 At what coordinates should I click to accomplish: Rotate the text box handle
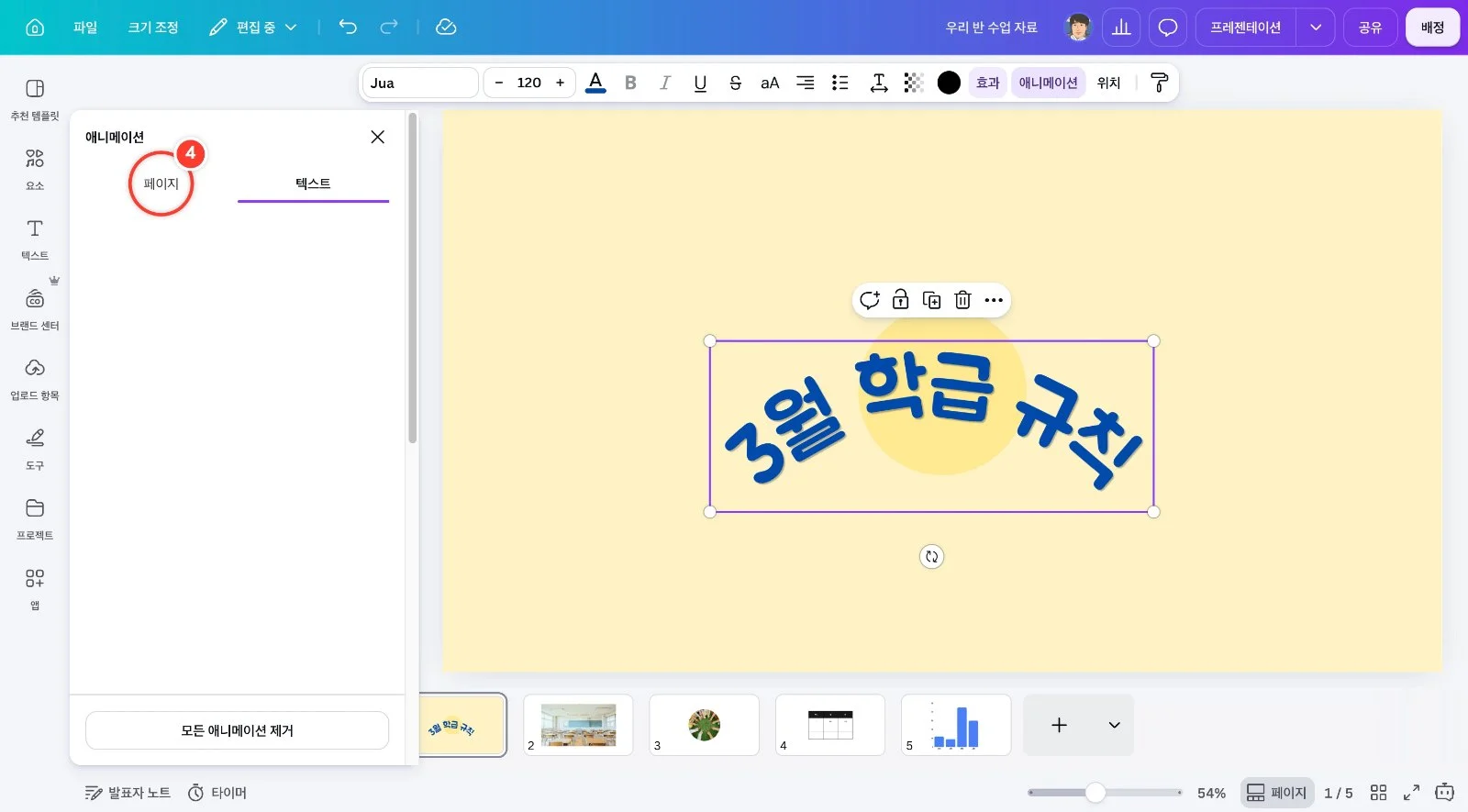pos(931,557)
